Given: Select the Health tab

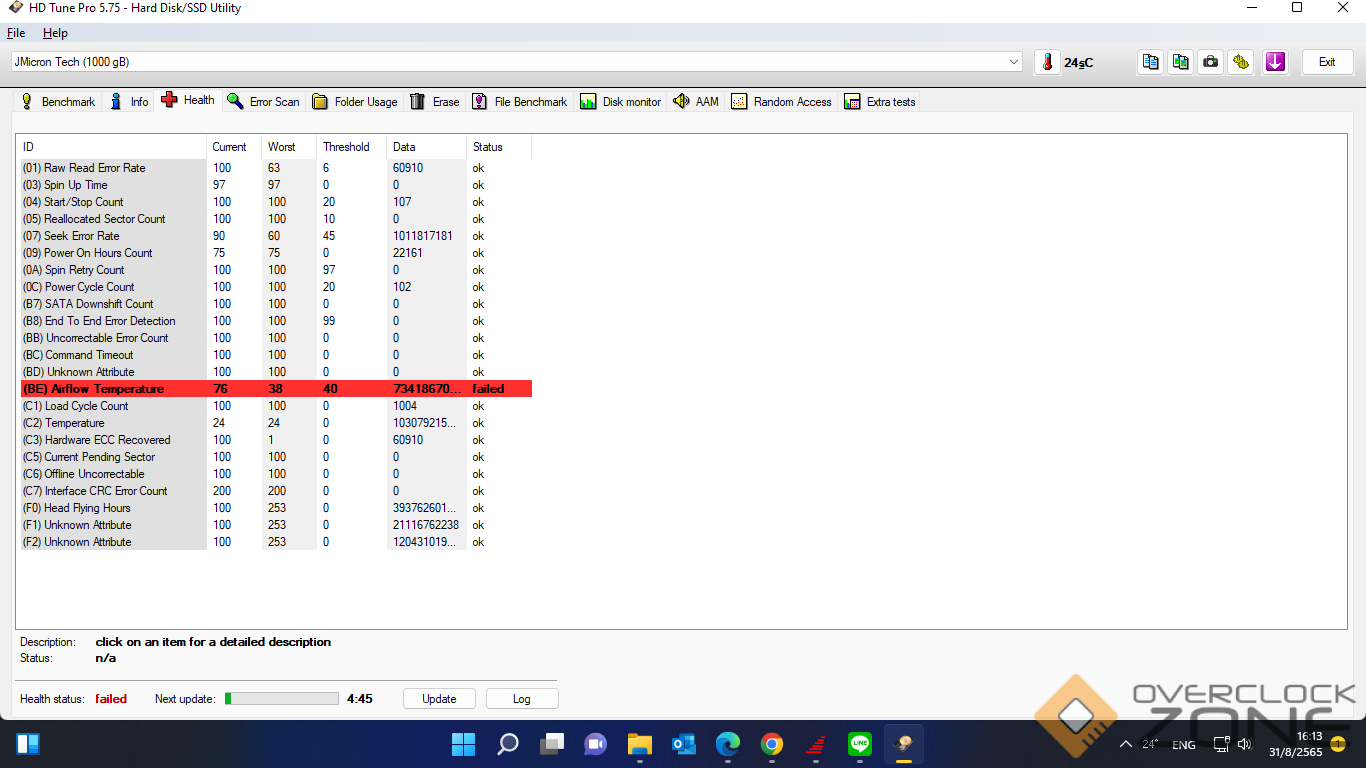Looking at the screenshot, I should [x=188, y=100].
